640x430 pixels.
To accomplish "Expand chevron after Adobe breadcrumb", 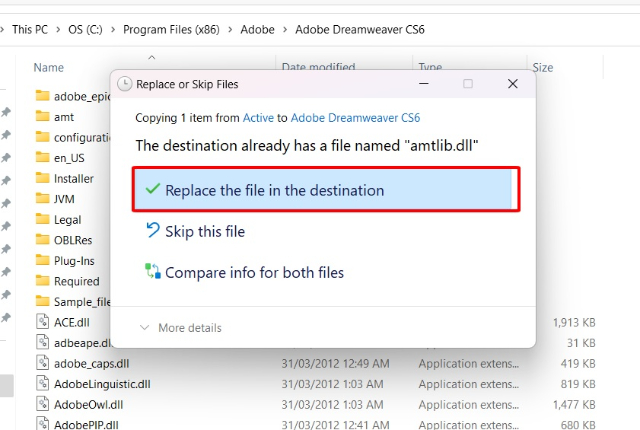I will click(285, 29).
